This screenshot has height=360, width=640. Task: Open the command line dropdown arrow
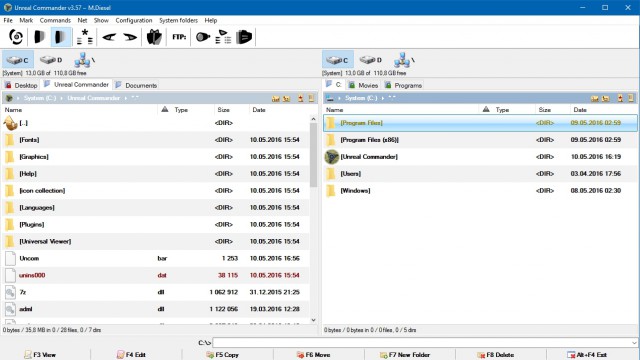pos(634,343)
